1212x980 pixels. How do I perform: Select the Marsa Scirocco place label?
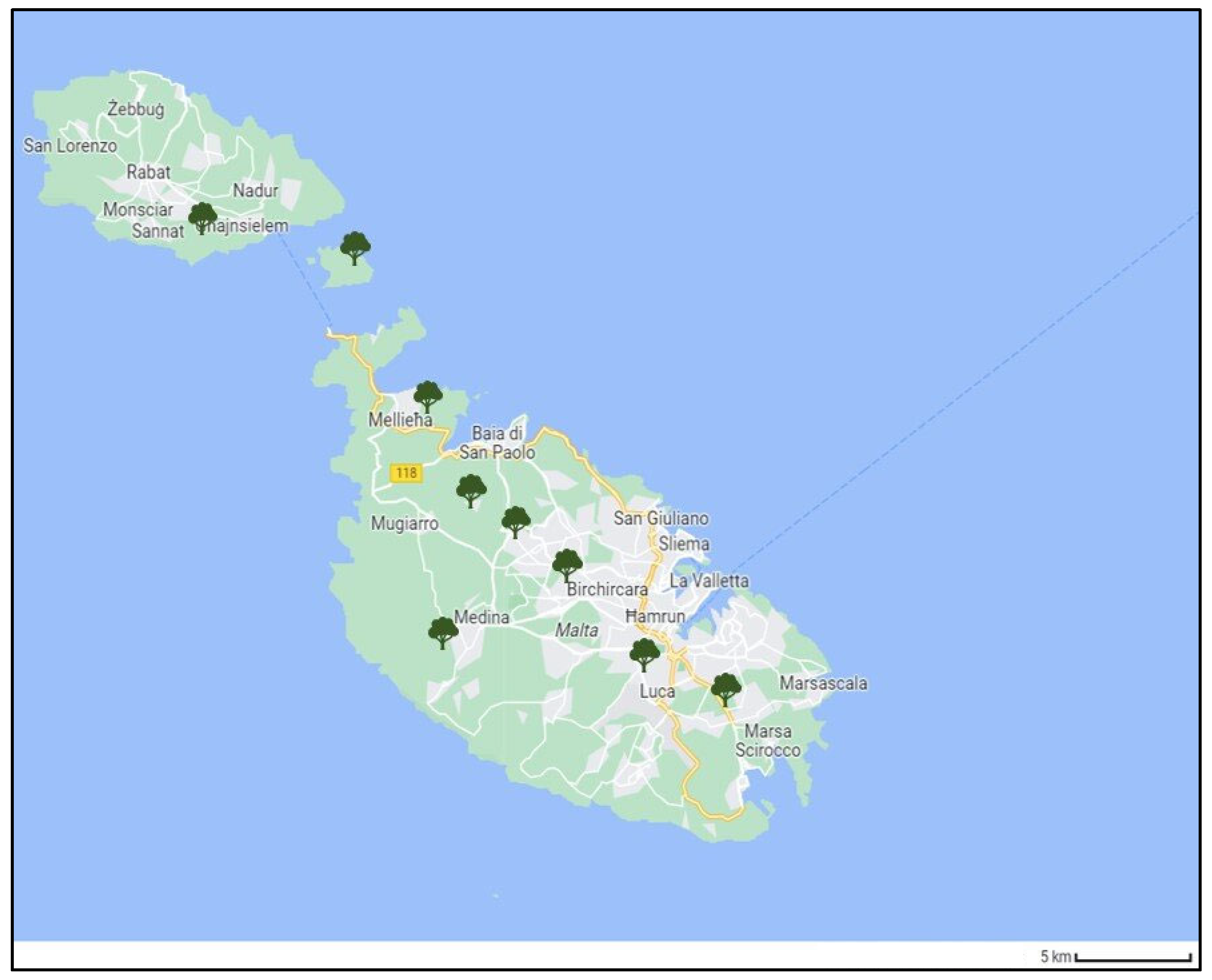click(x=767, y=741)
